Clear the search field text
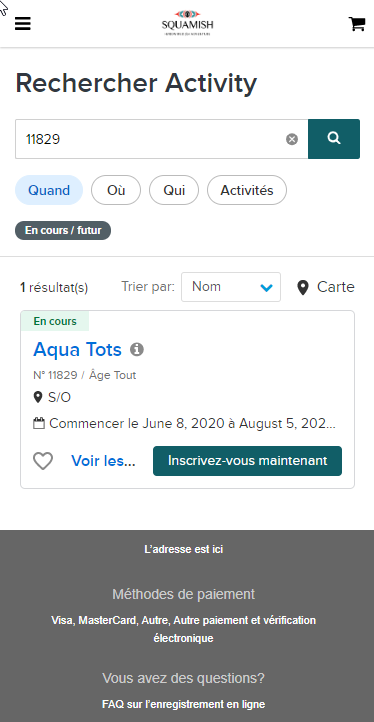 pos(292,139)
